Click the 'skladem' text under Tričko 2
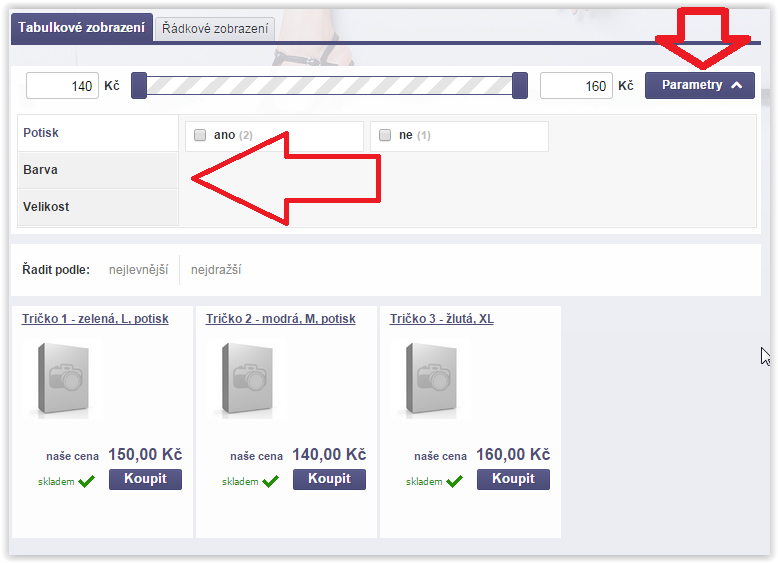 [240, 482]
